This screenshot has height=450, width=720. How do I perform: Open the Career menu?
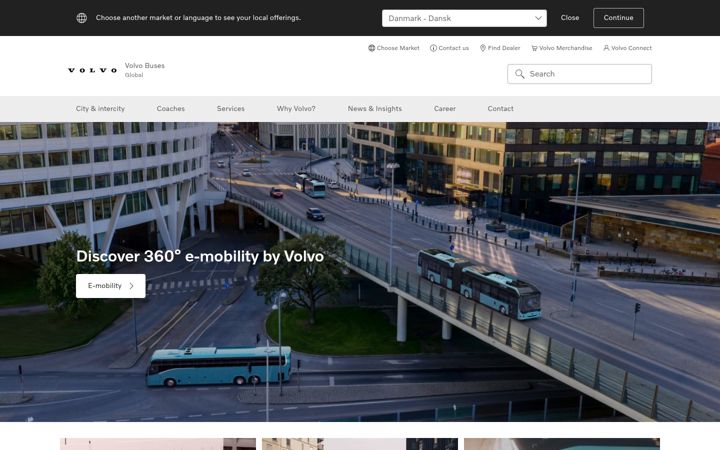coord(444,109)
